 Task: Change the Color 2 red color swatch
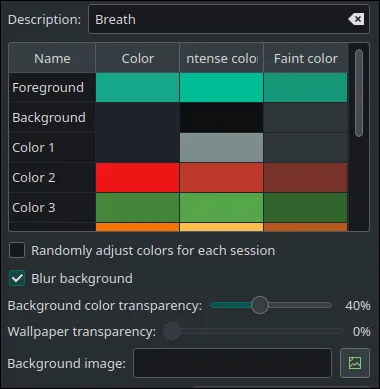click(137, 178)
